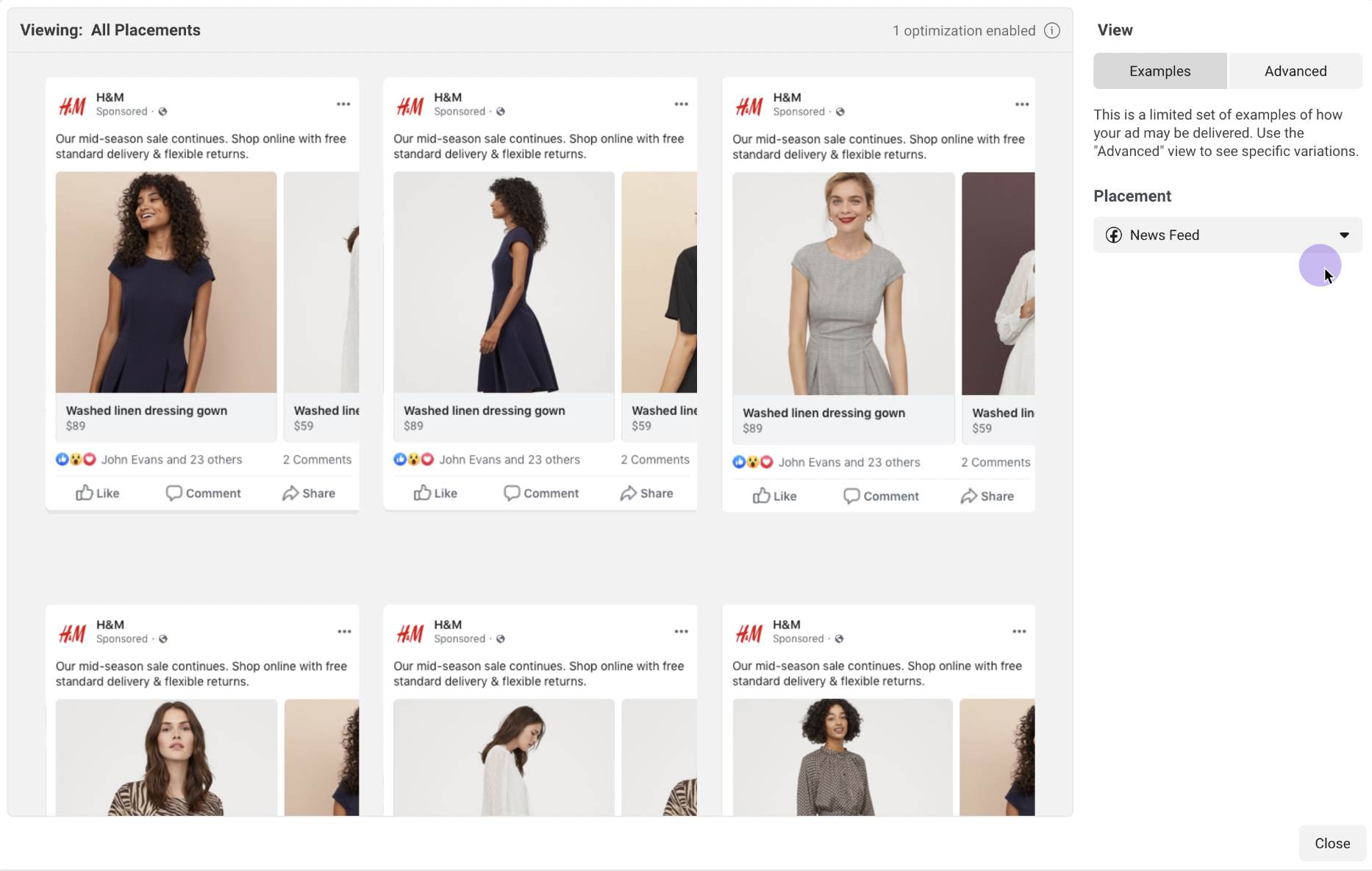The width and height of the screenshot is (1372, 871).
Task: Click the optimization info icon
Action: click(x=1051, y=30)
